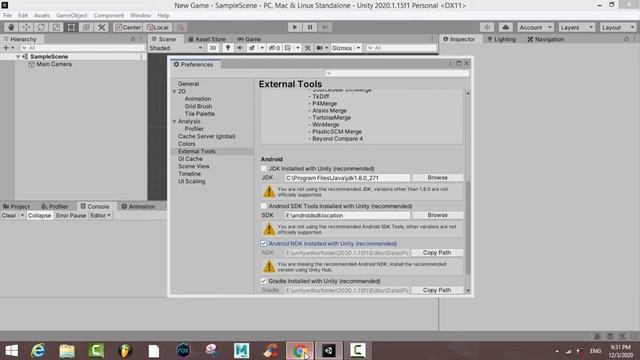640x360 pixels.
Task: Click the SDK path input field
Action: click(x=347, y=216)
